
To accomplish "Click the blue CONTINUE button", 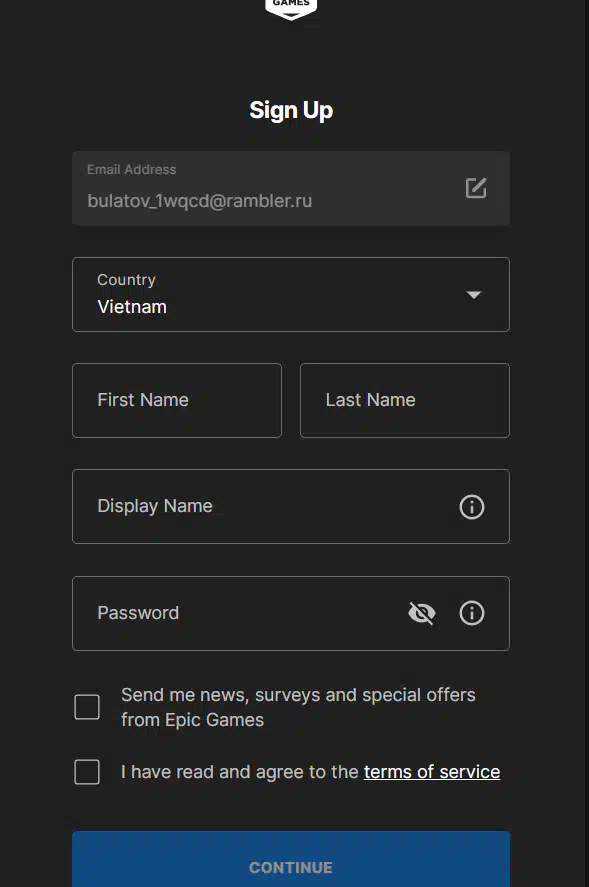I will coord(291,859).
